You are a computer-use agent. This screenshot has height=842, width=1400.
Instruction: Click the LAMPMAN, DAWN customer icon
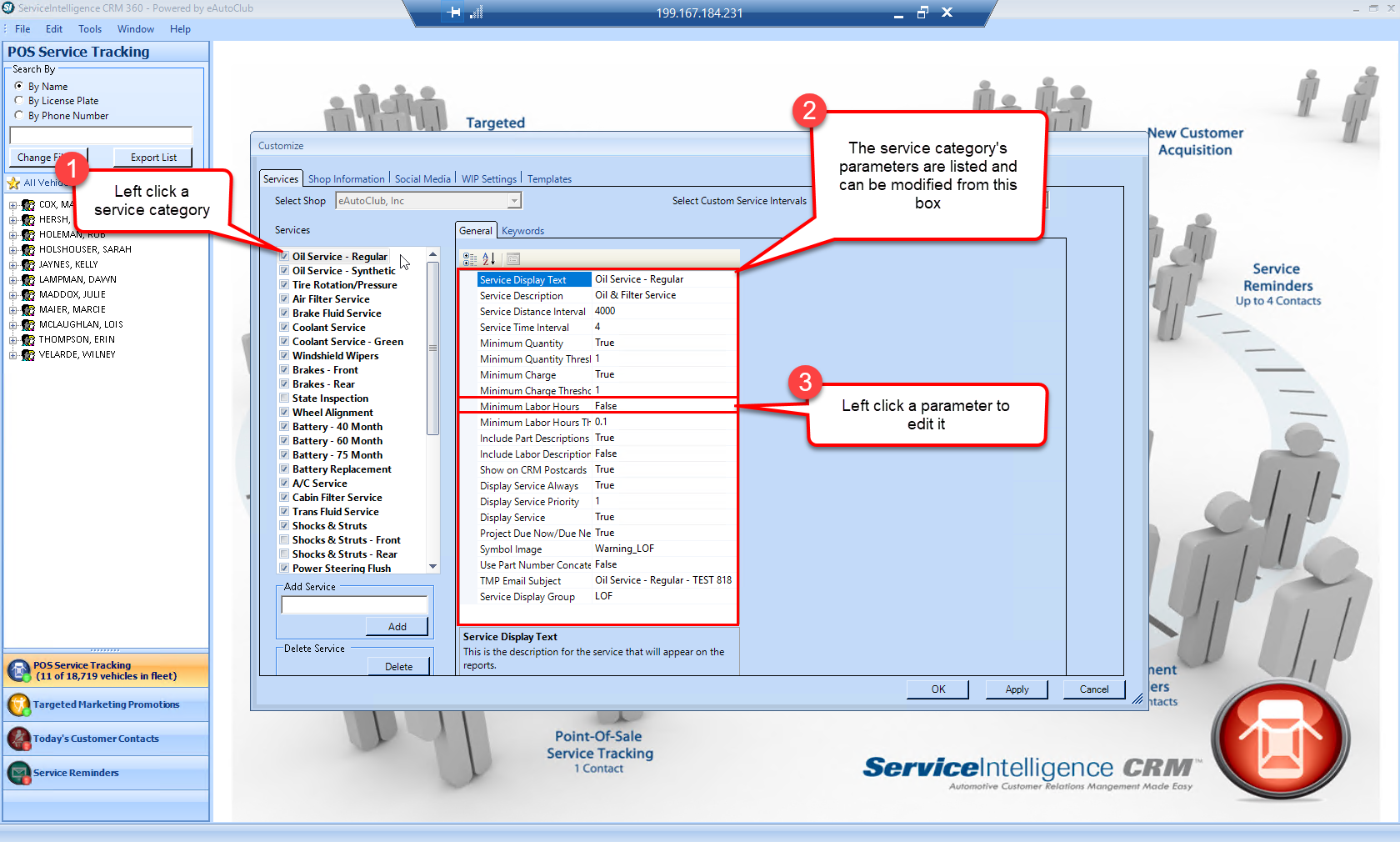click(28, 280)
